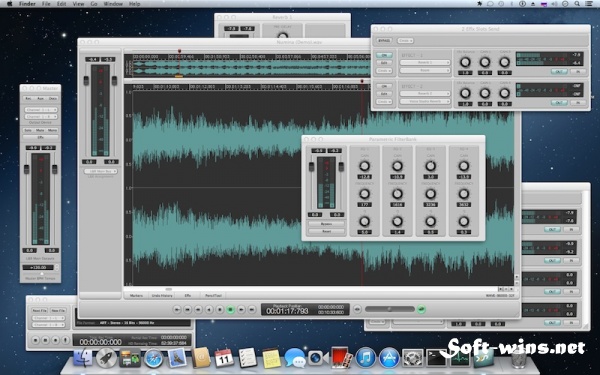Click Edit button for Effect 1
The height and width of the screenshot is (375, 600).
pos(384,62)
